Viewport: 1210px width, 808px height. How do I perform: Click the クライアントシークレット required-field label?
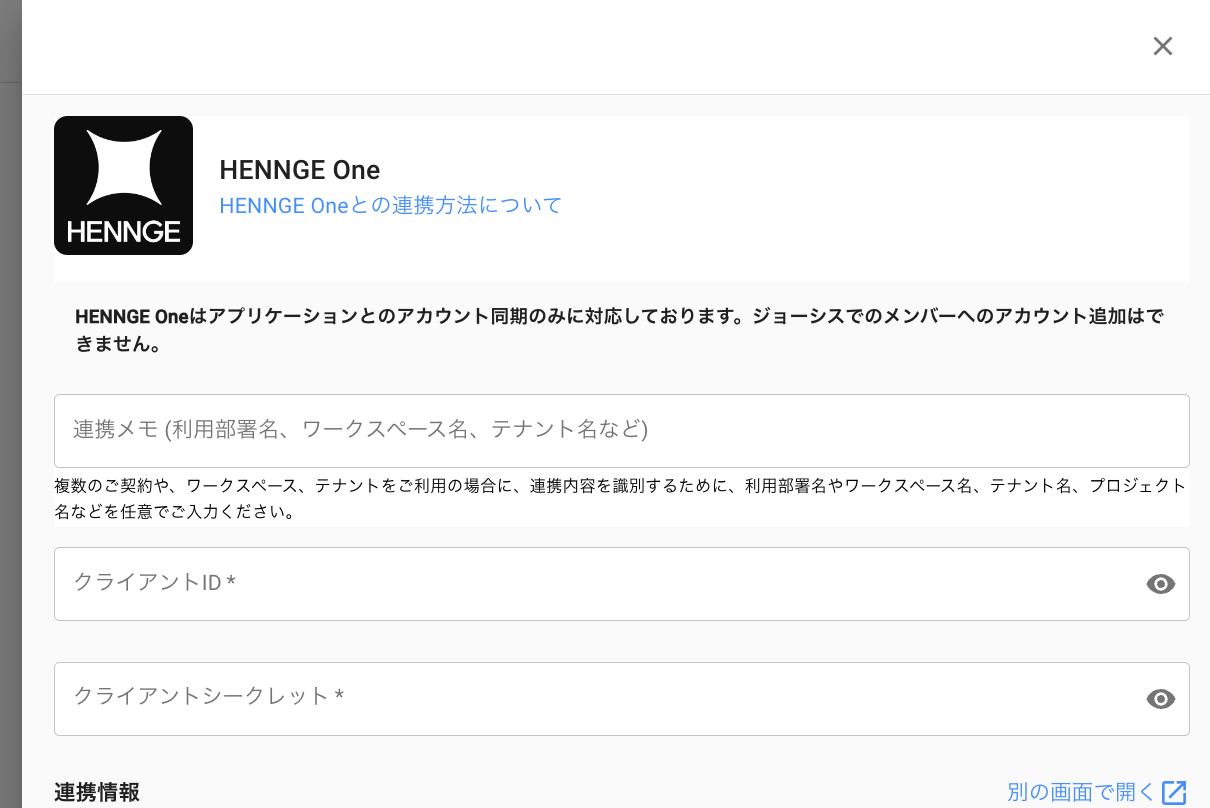click(208, 696)
